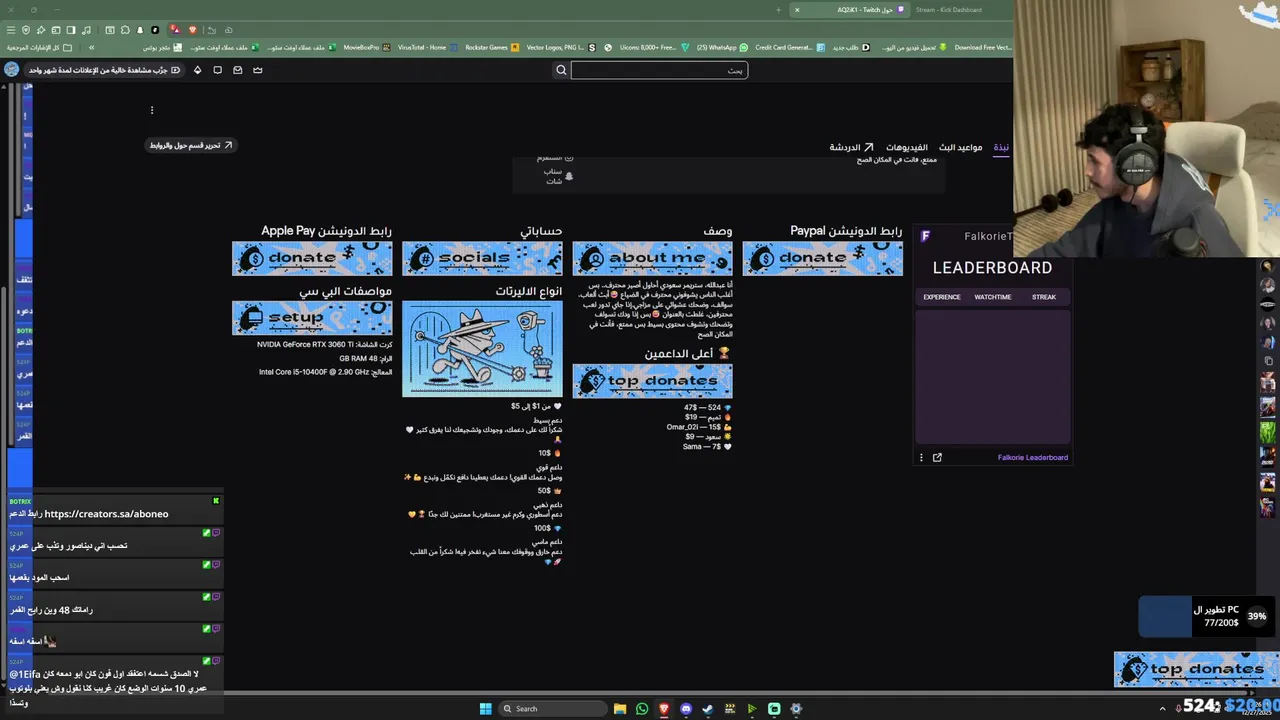Switch to the الفيديوهات videos tab
The image size is (1280, 720).
(x=906, y=147)
